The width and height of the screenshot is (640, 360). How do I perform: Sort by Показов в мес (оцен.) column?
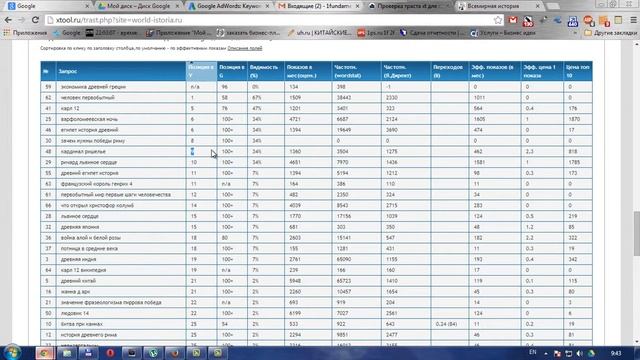pyautogui.click(x=308, y=71)
